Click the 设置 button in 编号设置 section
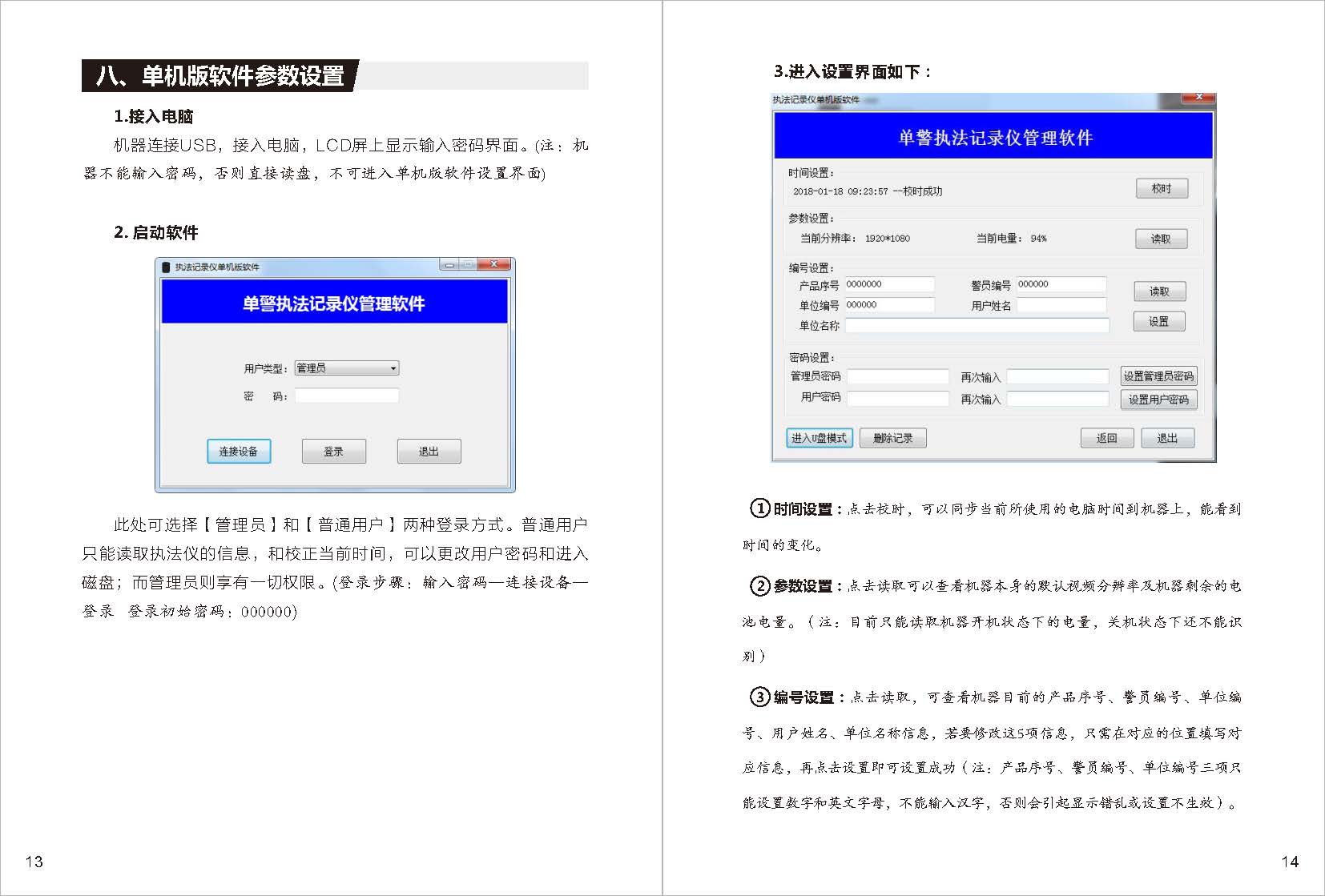The width and height of the screenshot is (1325, 896). pos(1159,322)
